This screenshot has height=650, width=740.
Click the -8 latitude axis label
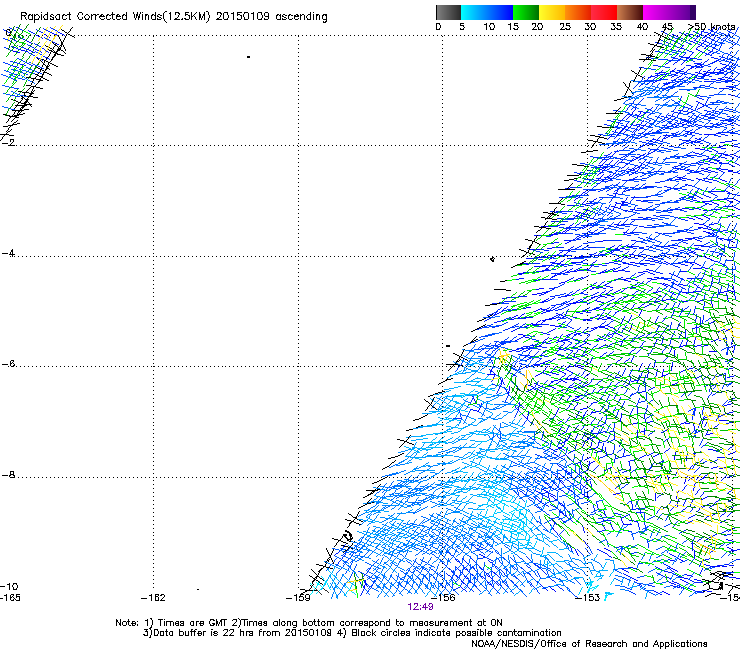8,475
